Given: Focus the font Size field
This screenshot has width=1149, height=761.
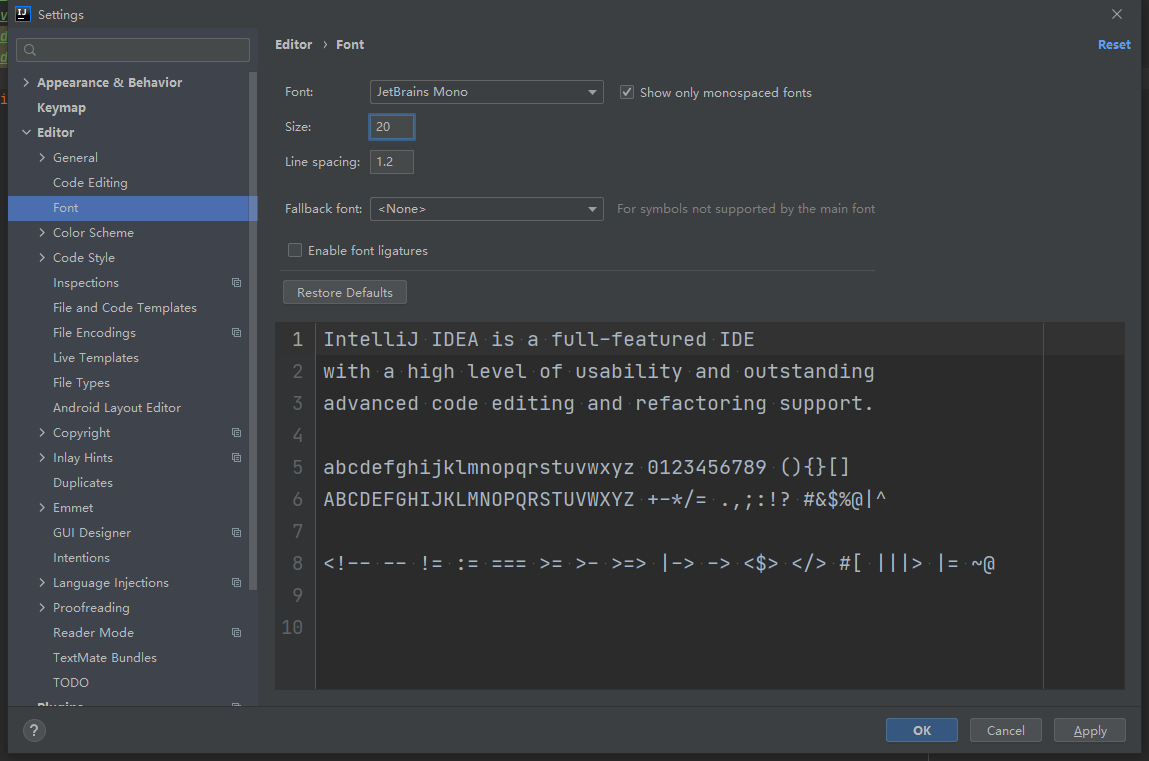Looking at the screenshot, I should pos(392,127).
